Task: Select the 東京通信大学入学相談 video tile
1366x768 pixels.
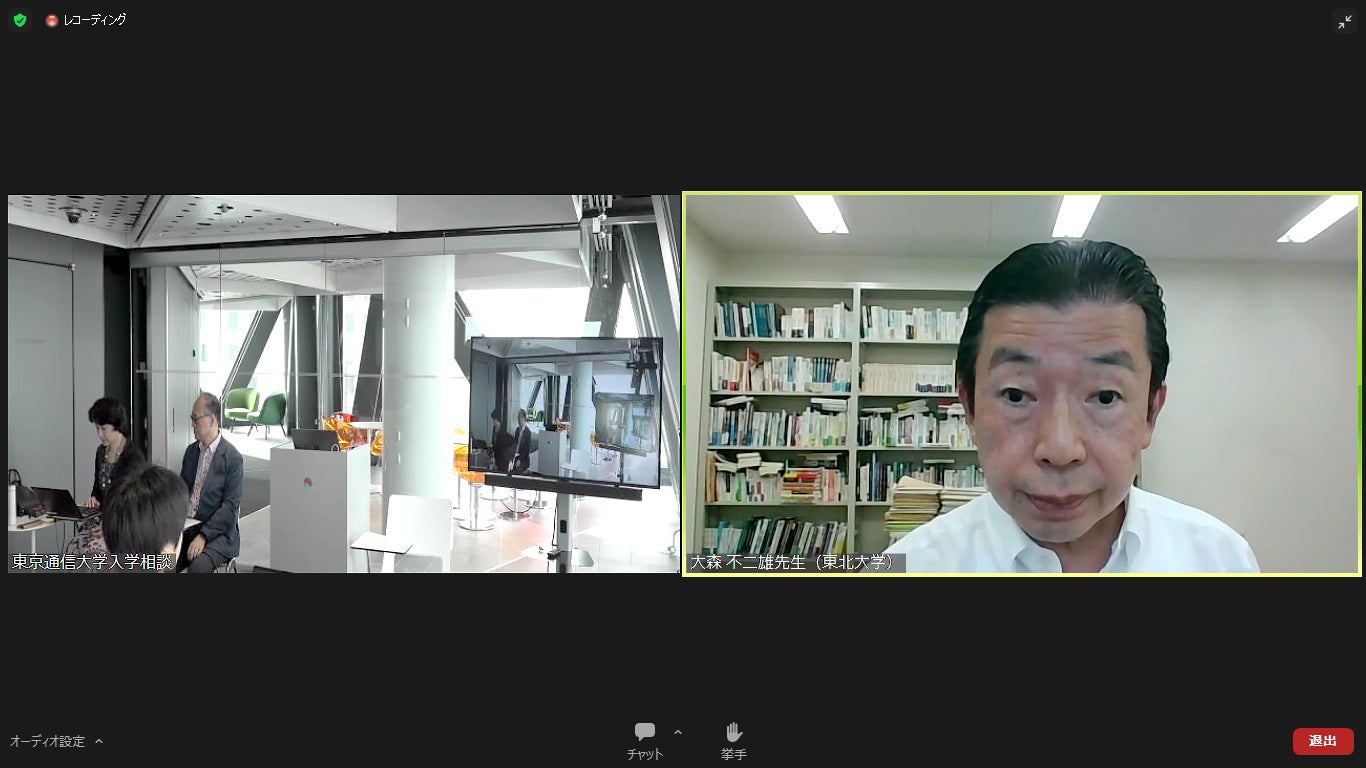Action: click(344, 384)
